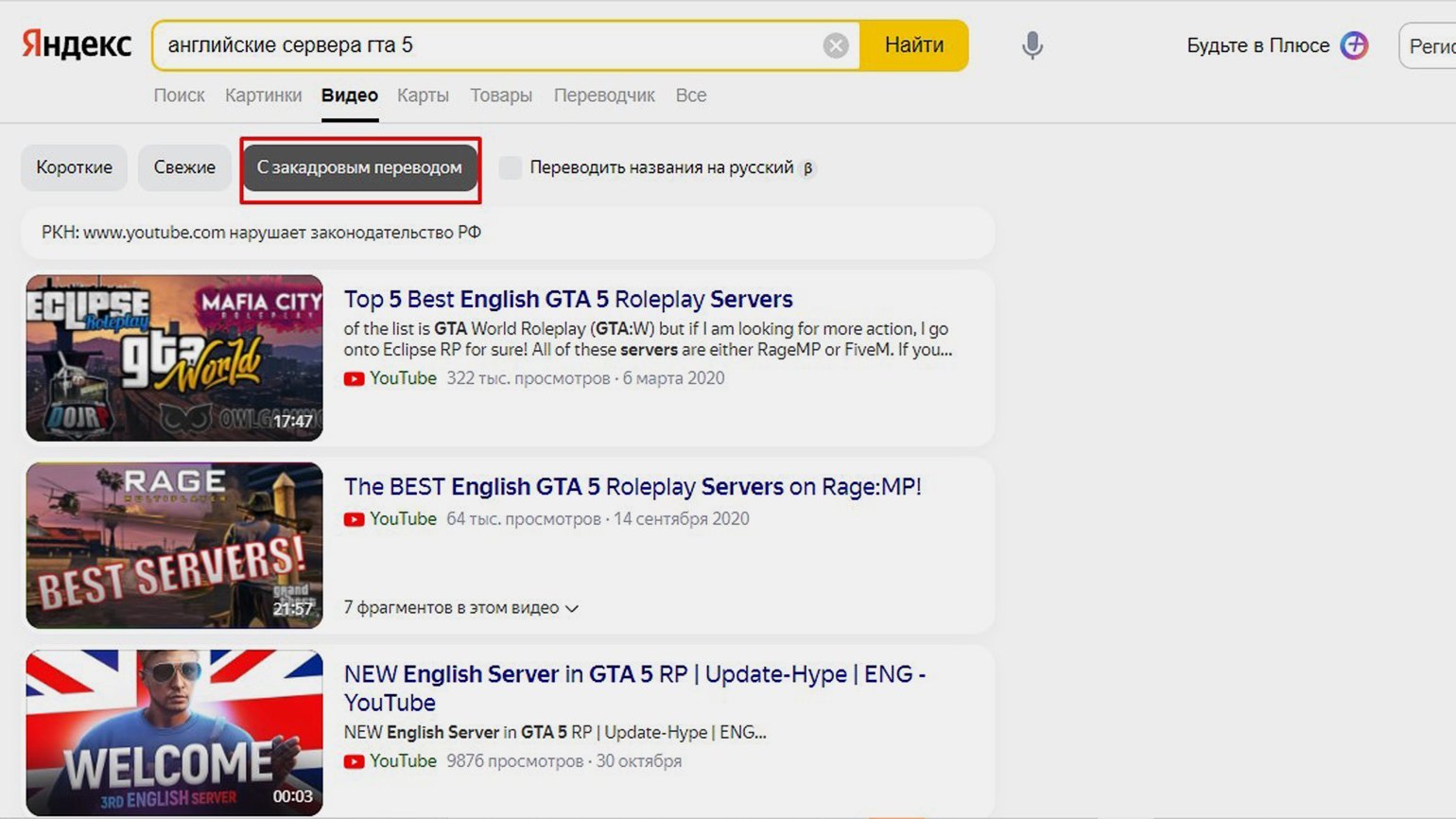Open 'Top 5 Best English GTA 5 Roleplay Servers'

568,299
